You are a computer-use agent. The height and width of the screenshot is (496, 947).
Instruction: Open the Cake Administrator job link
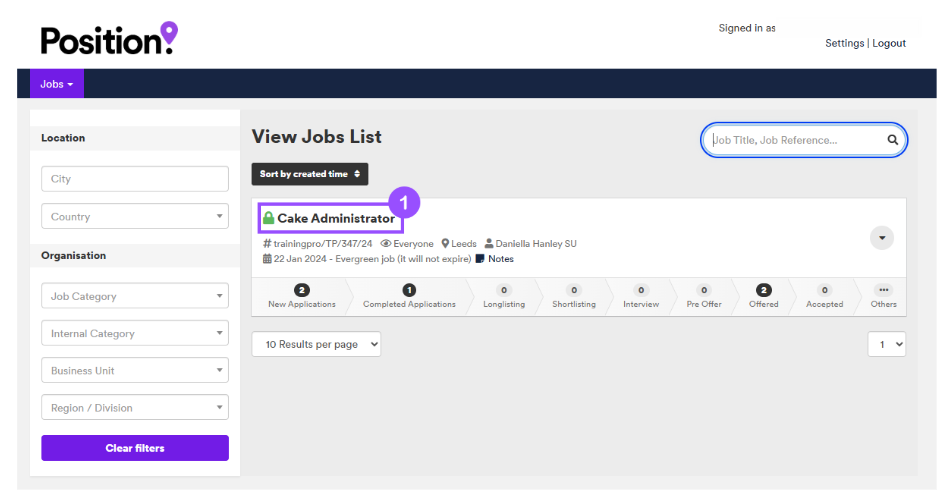pyautogui.click(x=336, y=218)
